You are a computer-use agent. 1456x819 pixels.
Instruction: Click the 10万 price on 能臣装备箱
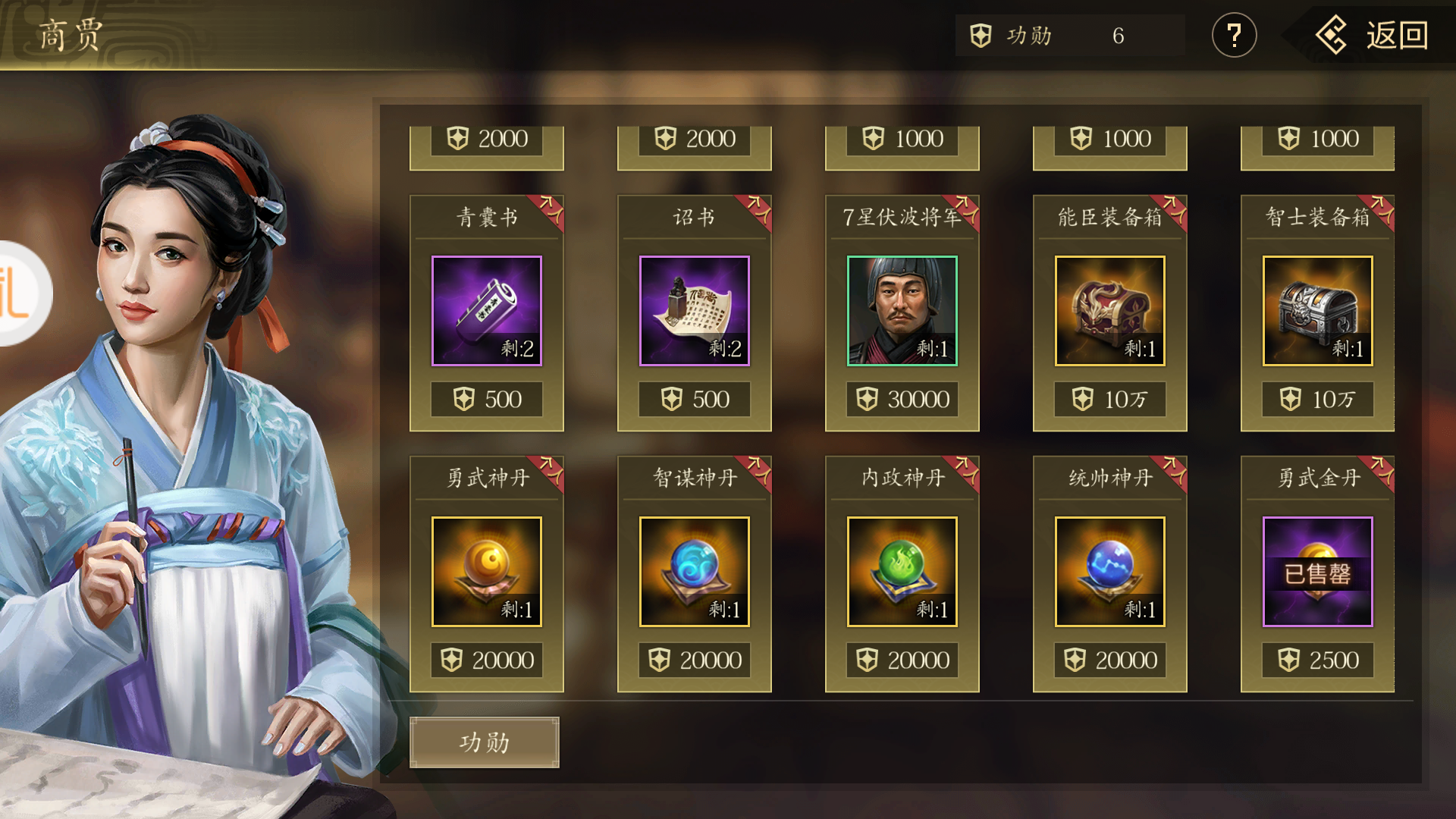[x=1109, y=400]
